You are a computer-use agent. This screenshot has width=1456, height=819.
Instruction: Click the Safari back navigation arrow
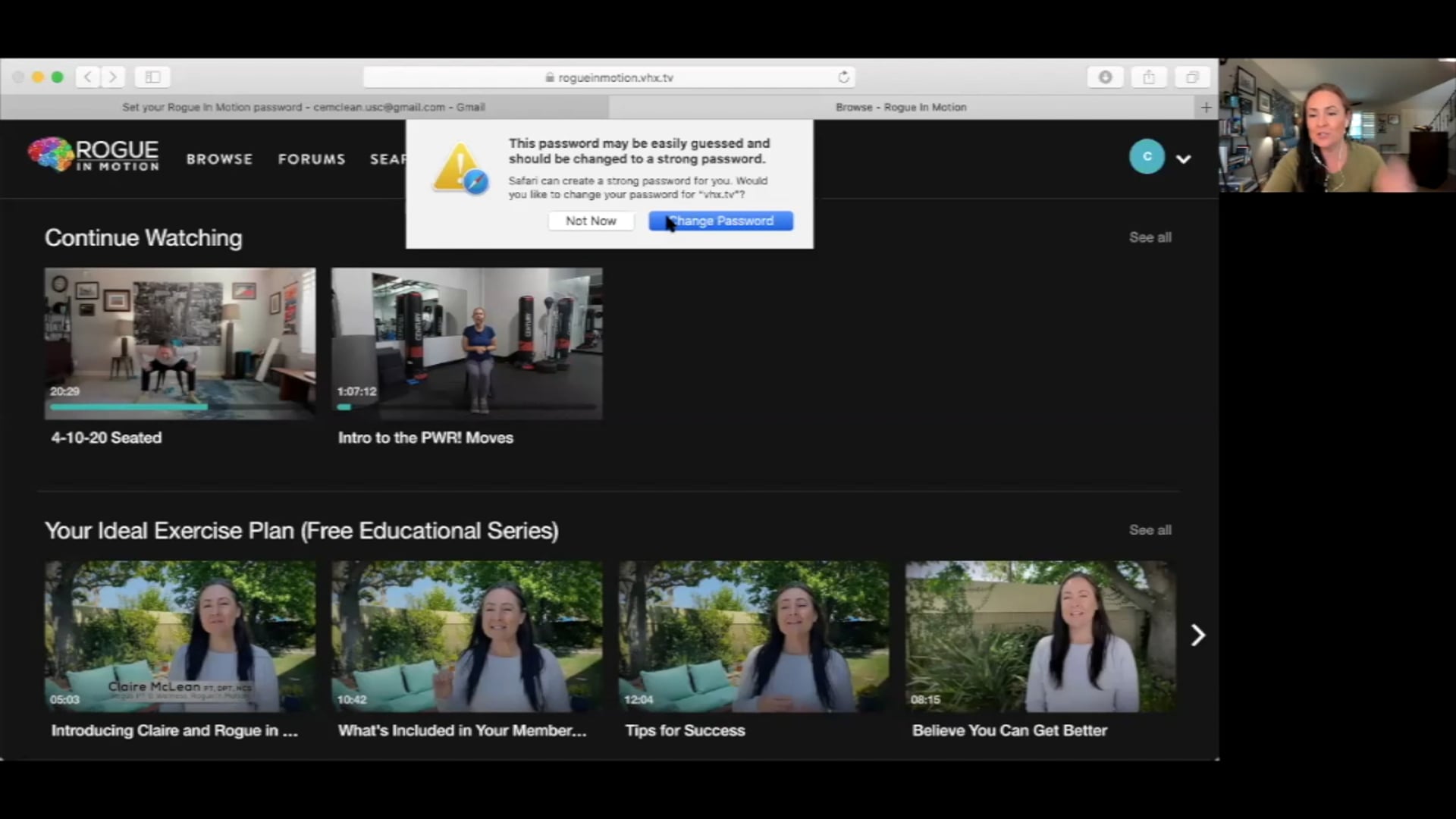(x=88, y=77)
